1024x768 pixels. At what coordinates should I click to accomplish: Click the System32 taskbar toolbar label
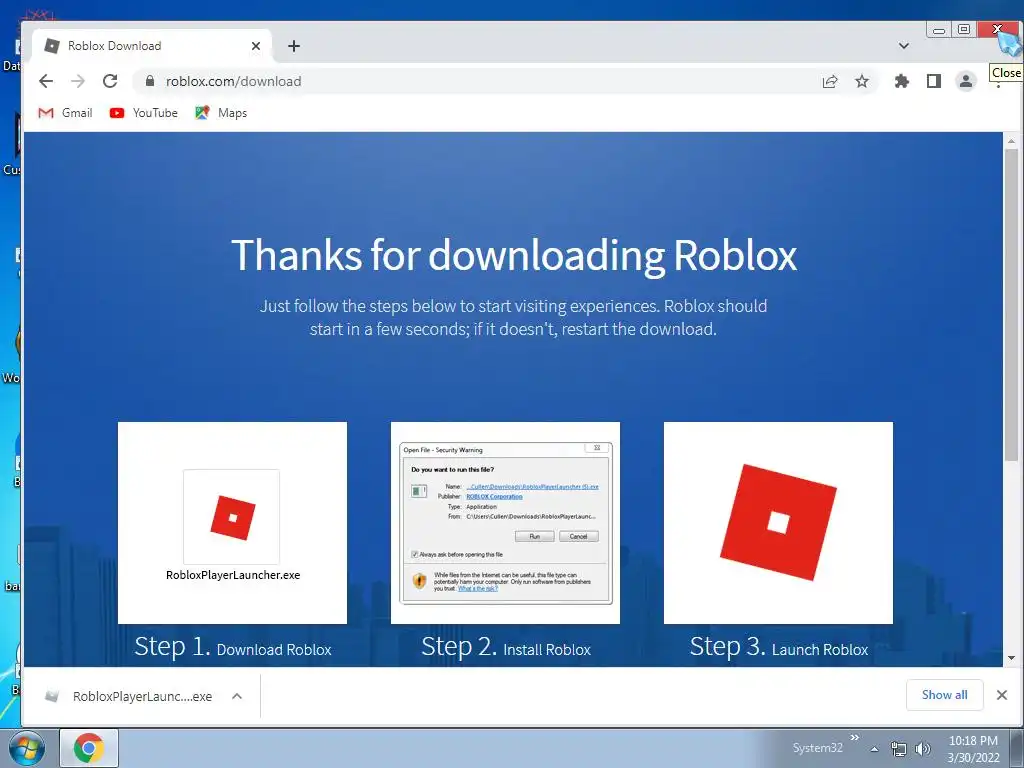point(818,748)
